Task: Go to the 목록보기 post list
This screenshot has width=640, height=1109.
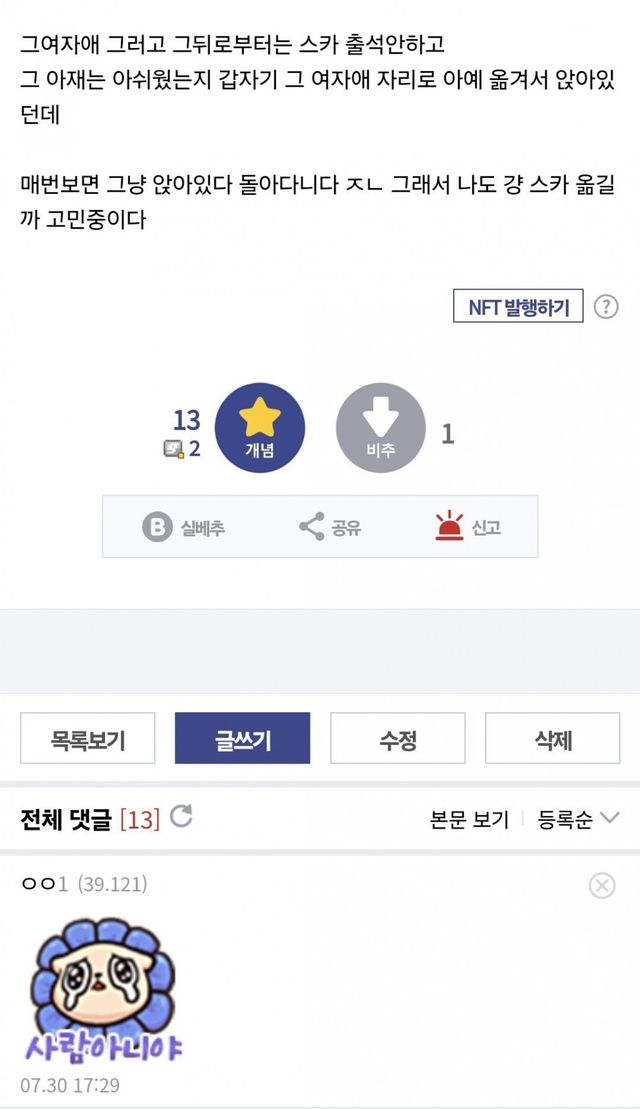Action: click(x=88, y=738)
